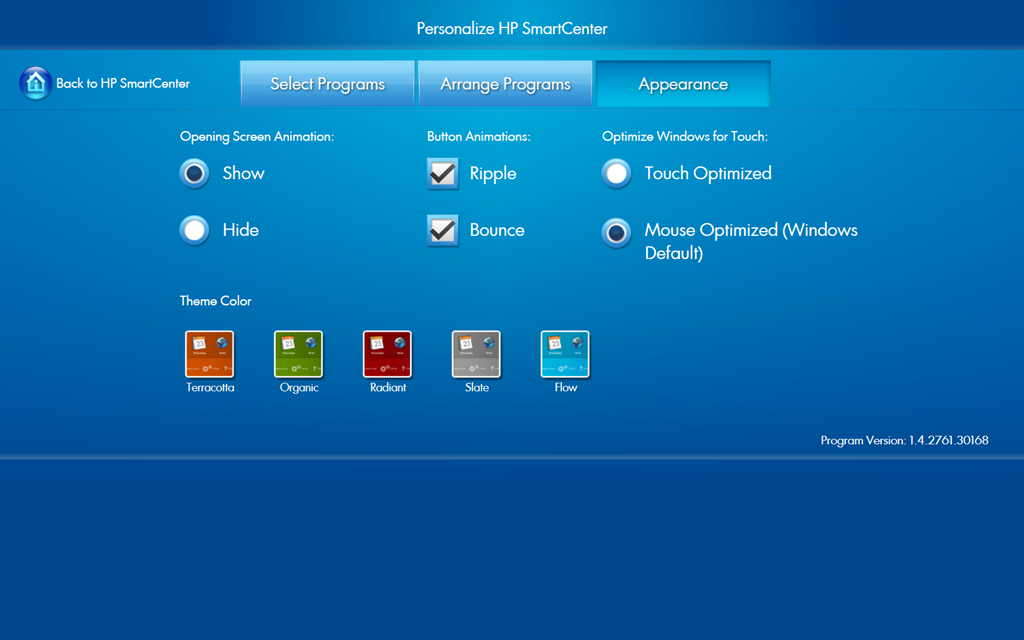The height and width of the screenshot is (640, 1024).
Task: Click the home icon beside Back to HP SmartCenter
Action: (35, 83)
